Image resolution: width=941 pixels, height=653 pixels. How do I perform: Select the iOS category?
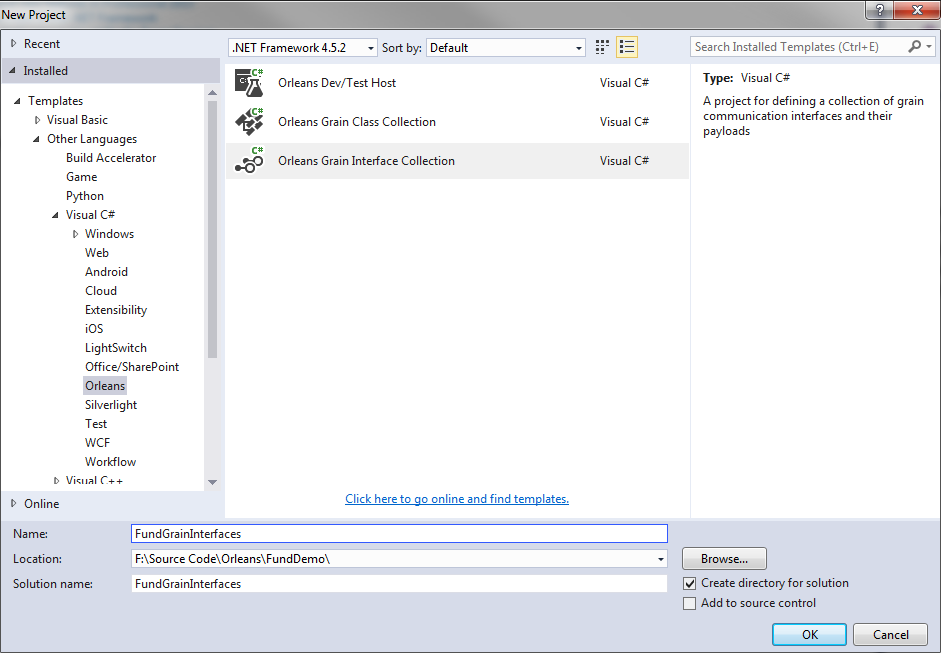[x=94, y=329]
